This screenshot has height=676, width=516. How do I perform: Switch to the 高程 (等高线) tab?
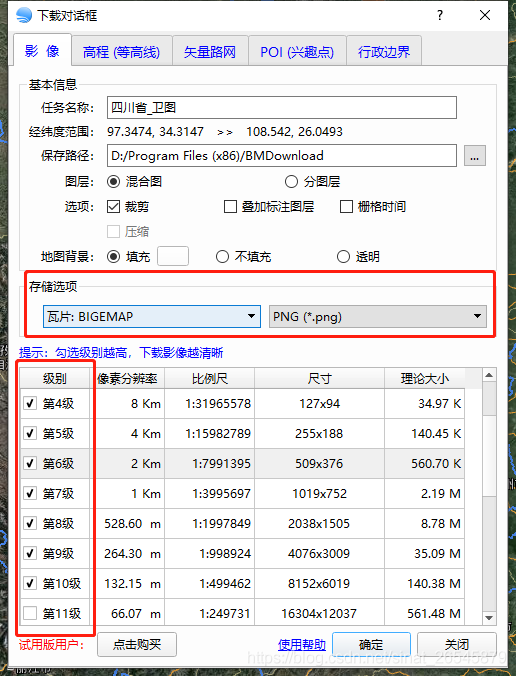122,52
